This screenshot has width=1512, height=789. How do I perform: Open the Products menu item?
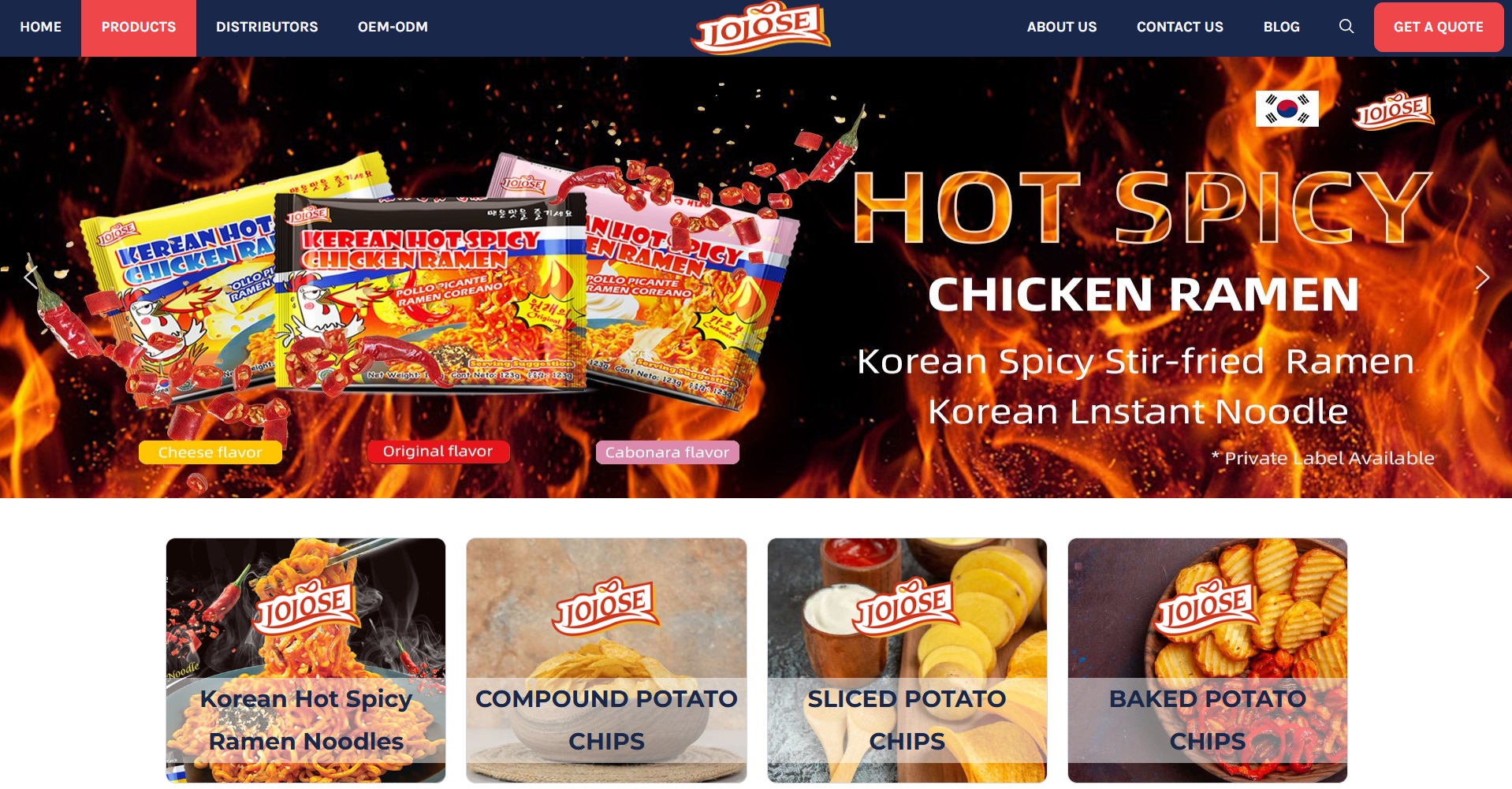click(139, 28)
